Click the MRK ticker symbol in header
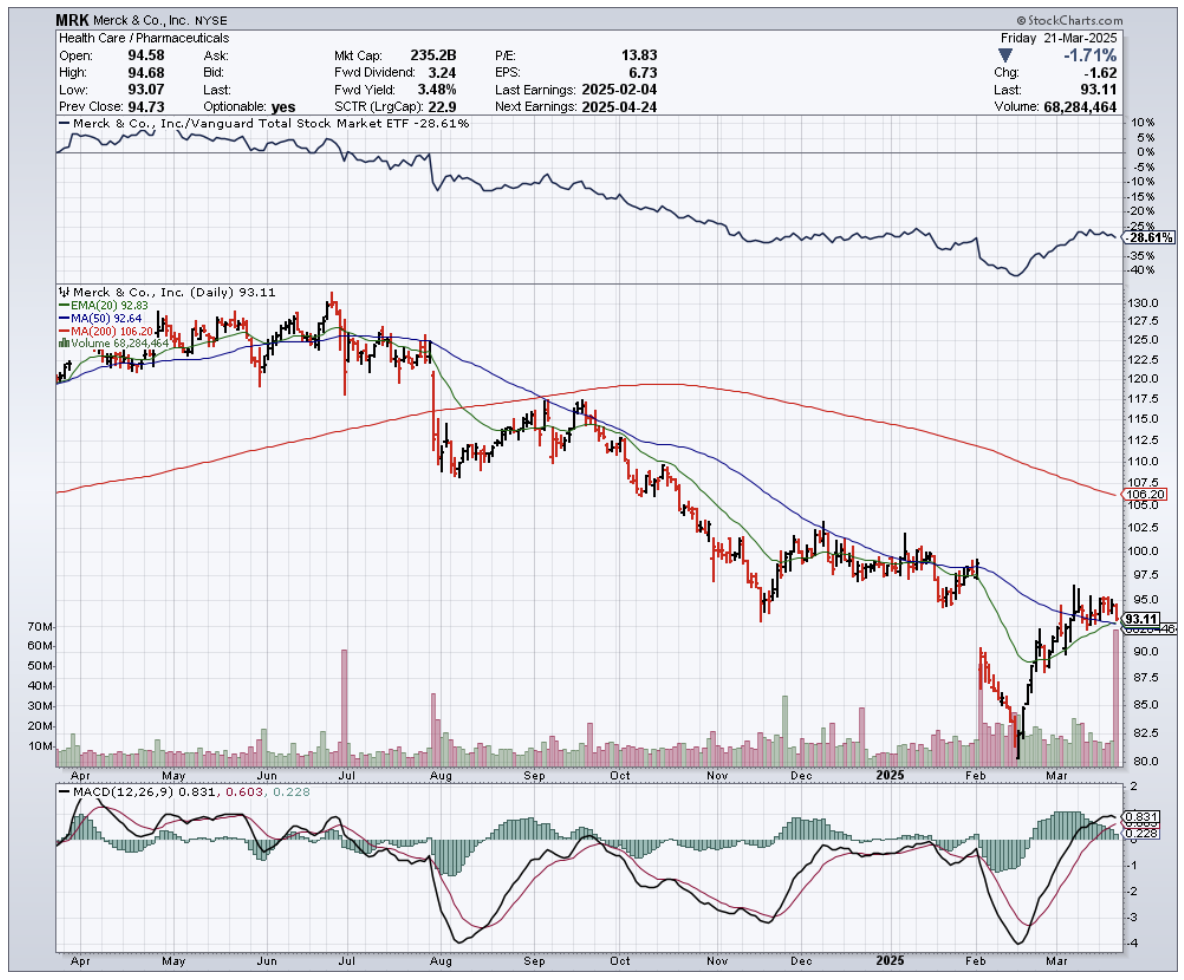Screen dimensions: 1184x980 [x=75, y=20]
